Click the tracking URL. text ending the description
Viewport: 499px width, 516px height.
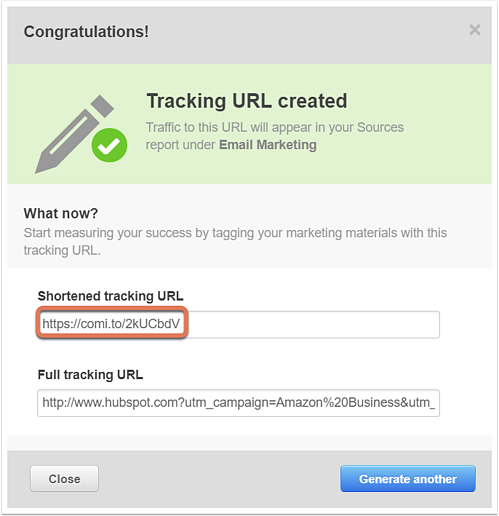[x=62, y=250]
